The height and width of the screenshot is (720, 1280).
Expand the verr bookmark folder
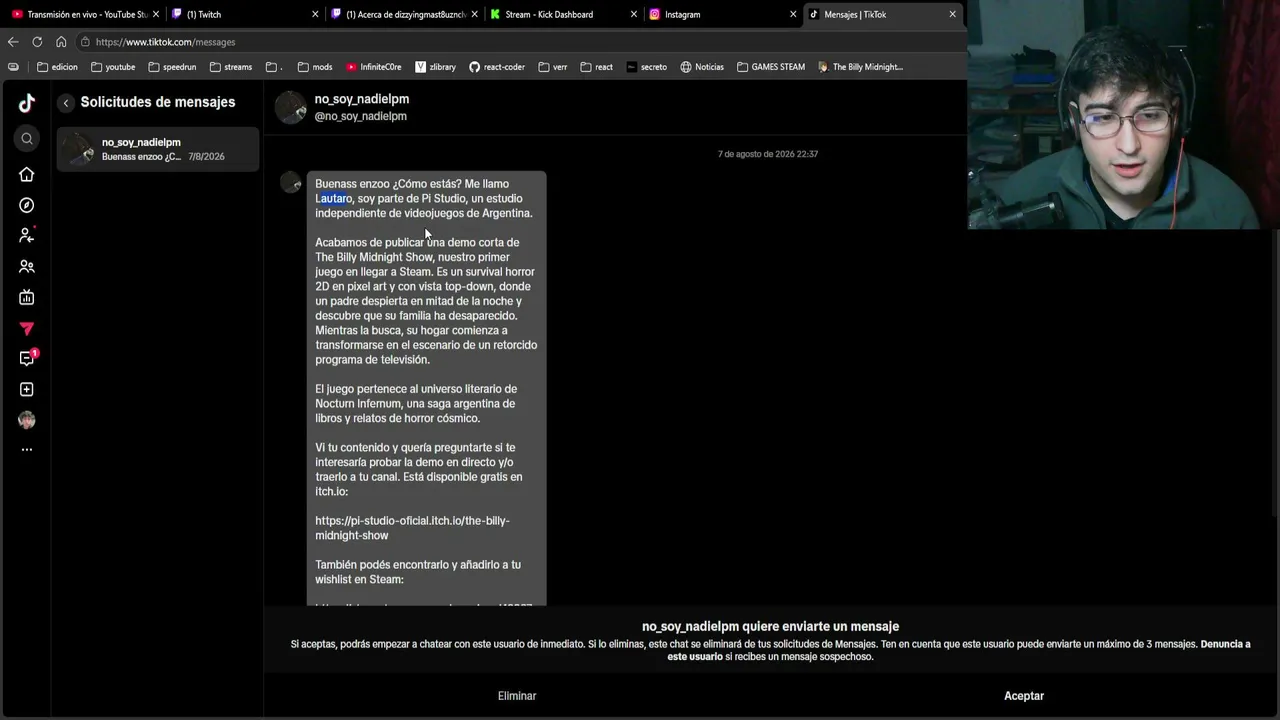coord(553,67)
